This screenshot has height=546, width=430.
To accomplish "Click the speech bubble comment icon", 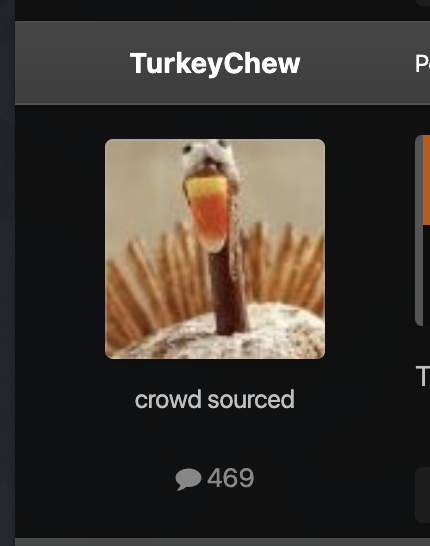I will 188,479.
